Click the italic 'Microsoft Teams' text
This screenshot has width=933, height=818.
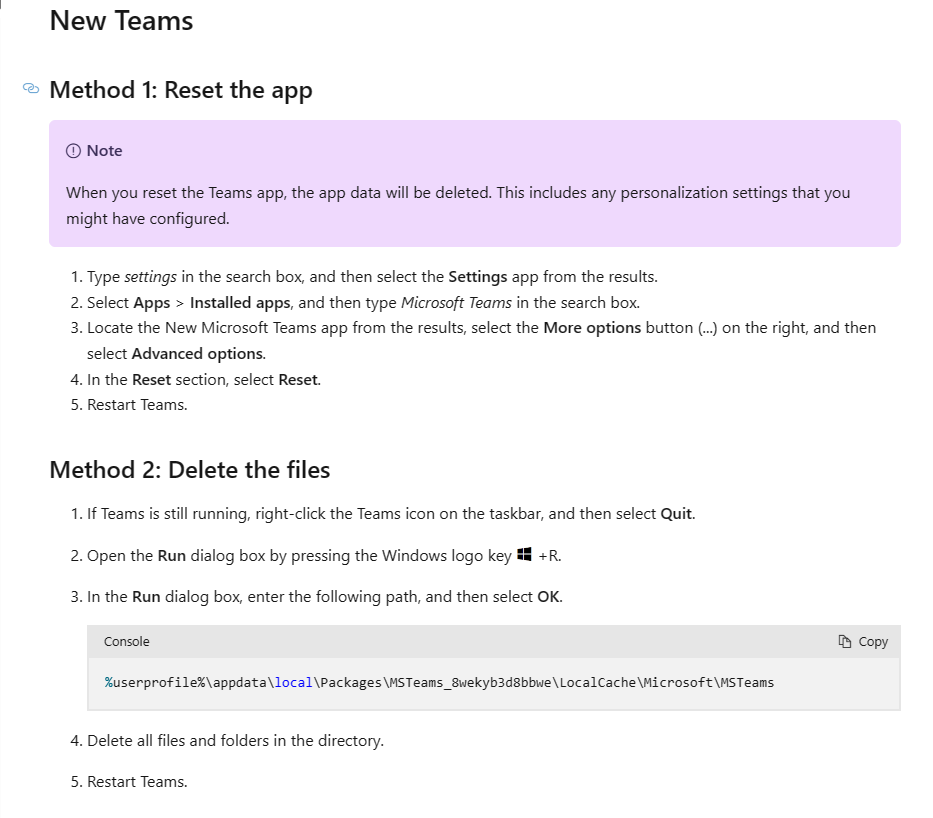pyautogui.click(x=456, y=303)
